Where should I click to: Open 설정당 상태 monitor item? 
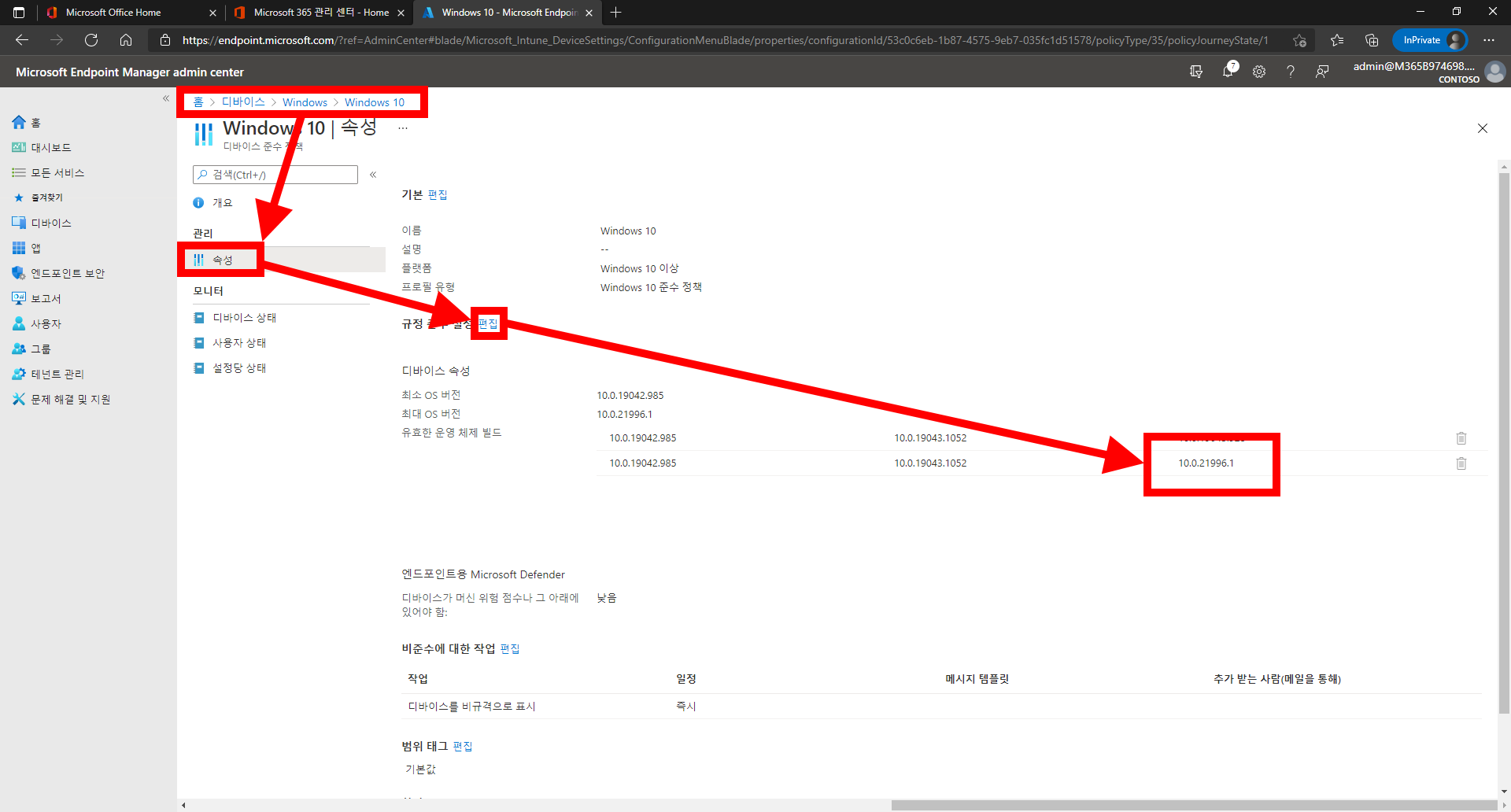(239, 368)
